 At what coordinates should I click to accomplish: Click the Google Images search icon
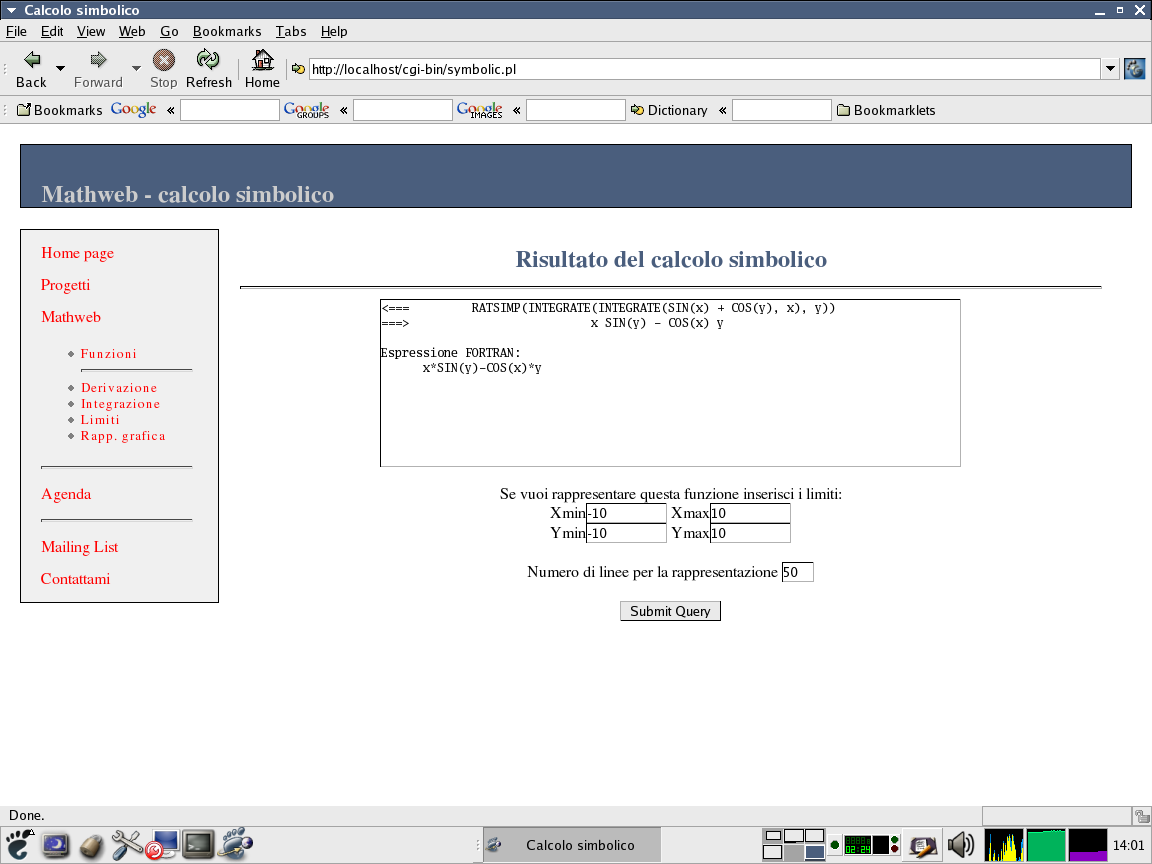tap(479, 110)
